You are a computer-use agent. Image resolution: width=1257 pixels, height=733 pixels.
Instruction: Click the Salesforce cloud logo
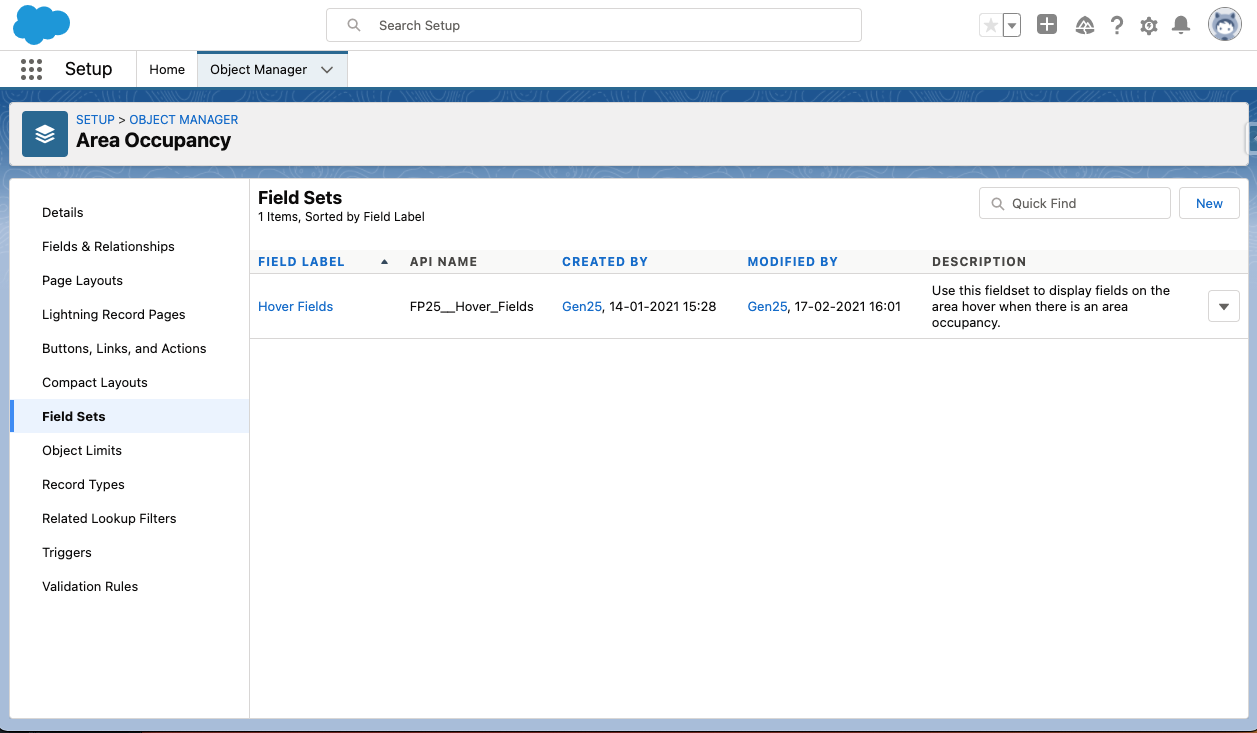point(41,25)
